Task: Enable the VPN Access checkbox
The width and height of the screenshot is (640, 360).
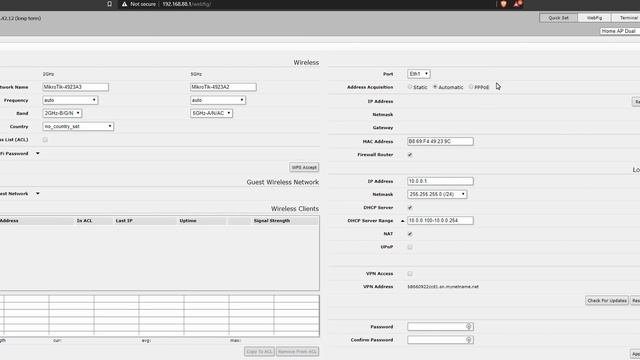Action: pyautogui.click(x=410, y=273)
